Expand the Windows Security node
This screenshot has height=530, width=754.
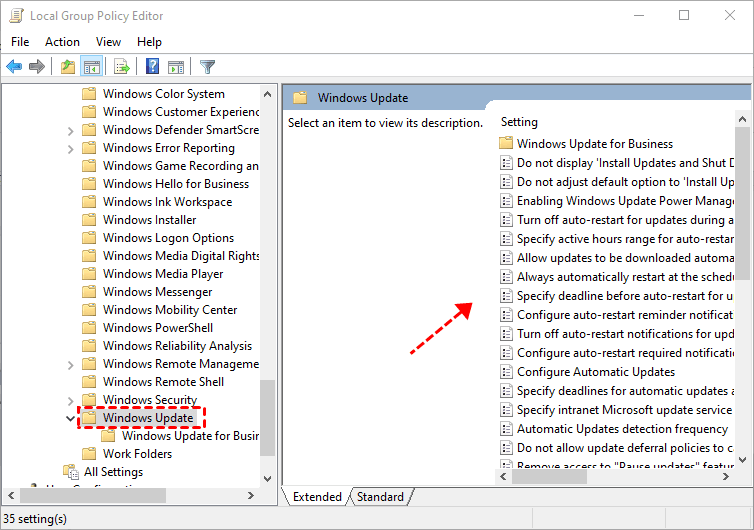click(x=71, y=401)
